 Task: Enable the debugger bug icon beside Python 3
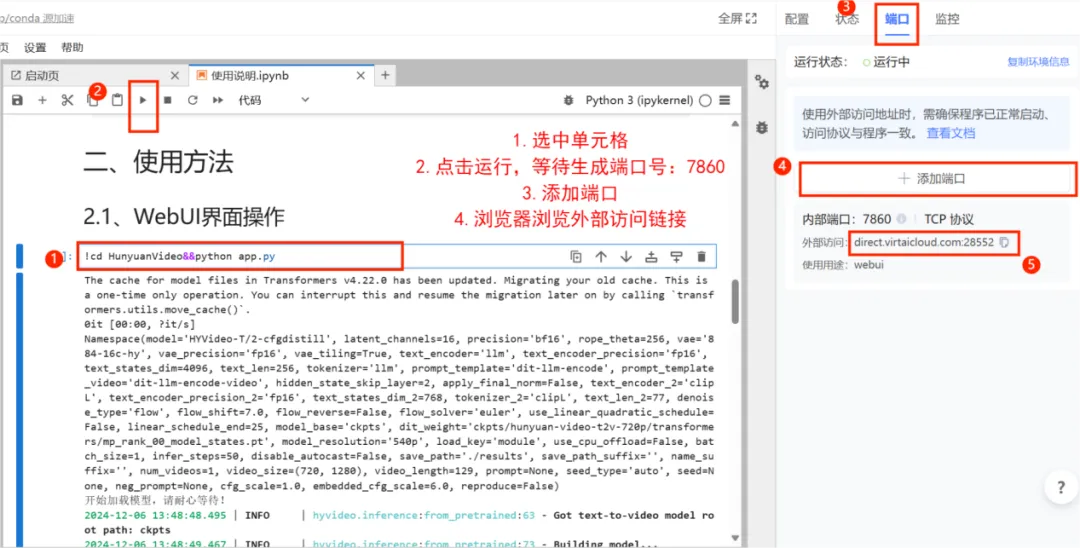pyautogui.click(x=568, y=101)
